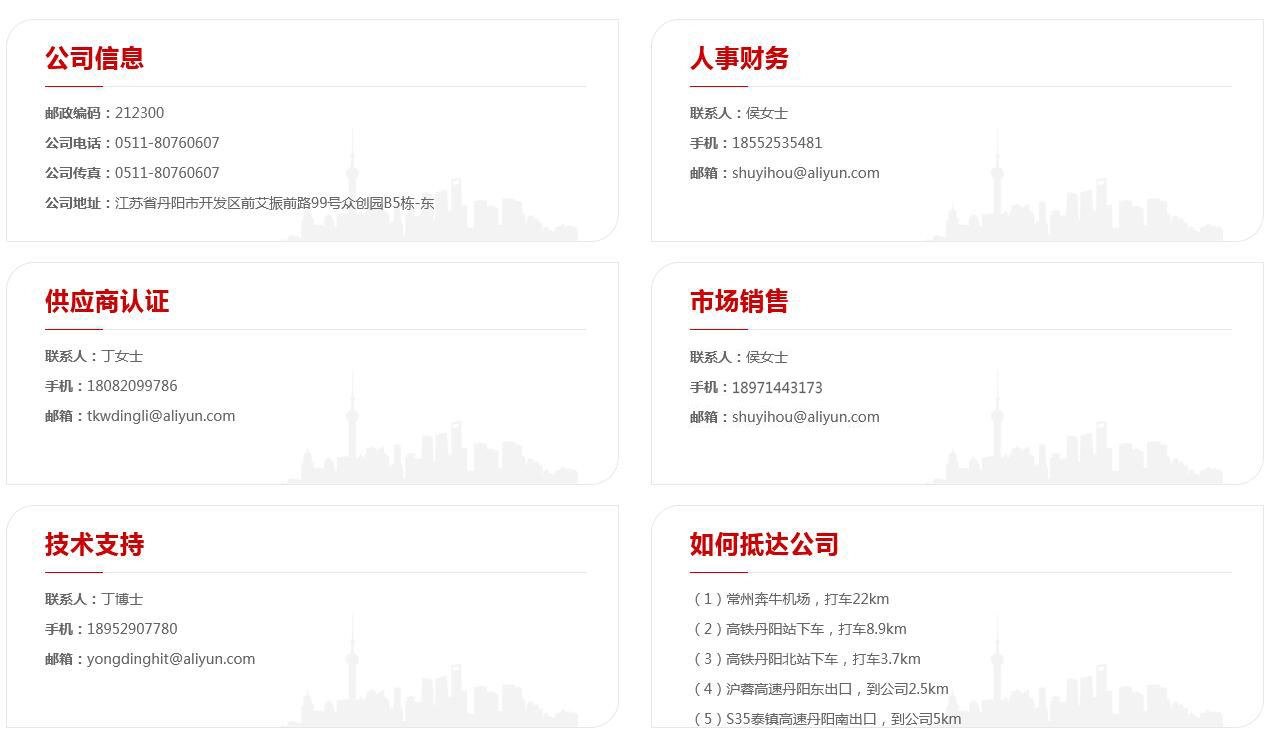Viewport: 1270px width, 734px height.
Task: Click mobile number 18552535481
Action: pyautogui.click(x=777, y=143)
